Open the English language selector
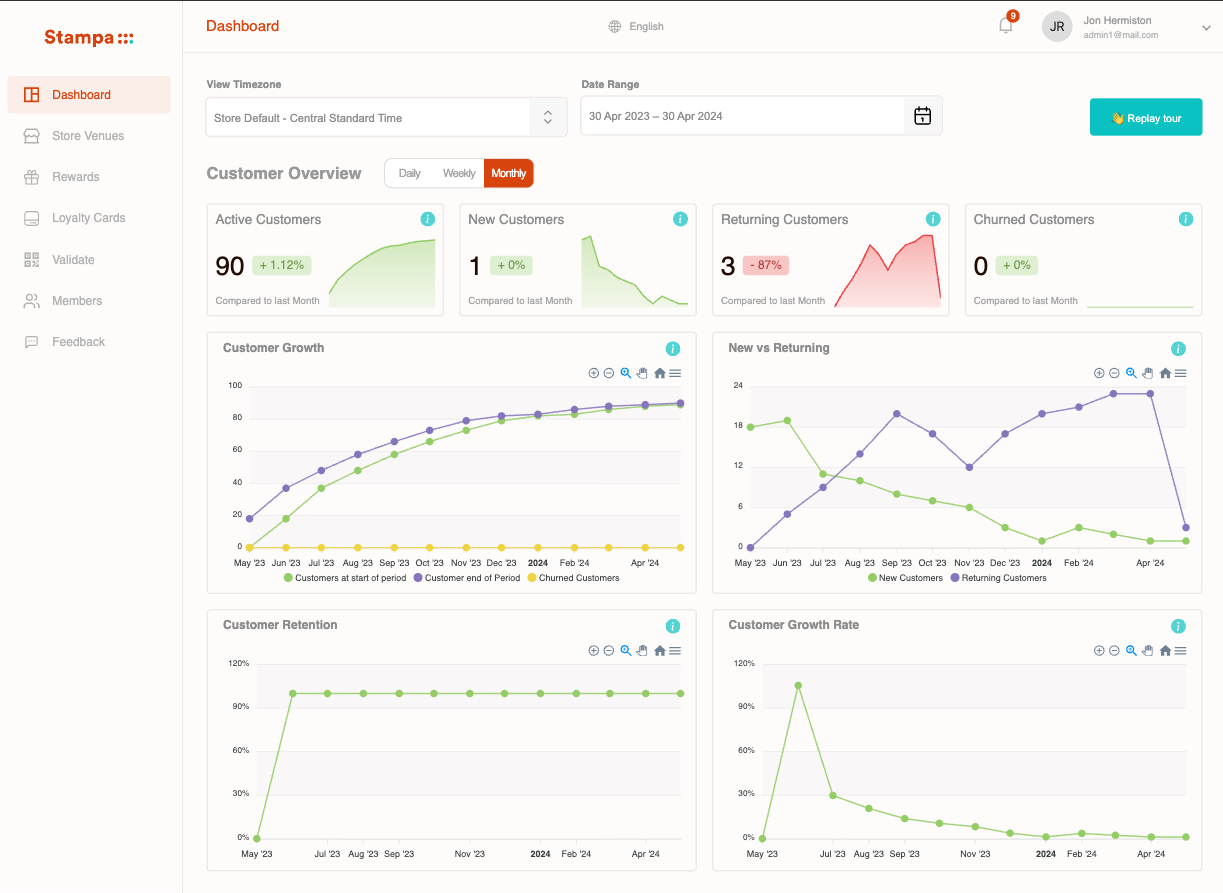Viewport: 1223px width, 893px height. tap(636, 26)
